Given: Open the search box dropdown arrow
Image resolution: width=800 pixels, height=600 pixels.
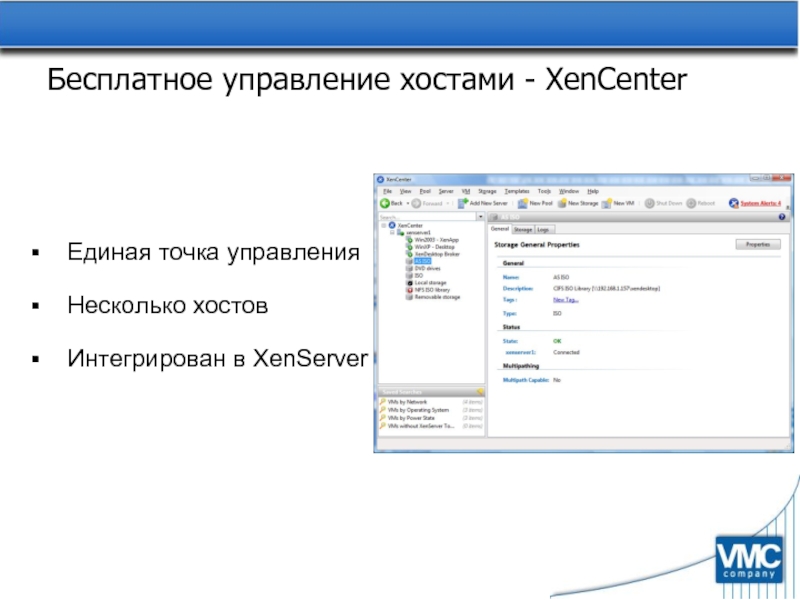Looking at the screenshot, I should 480,217.
